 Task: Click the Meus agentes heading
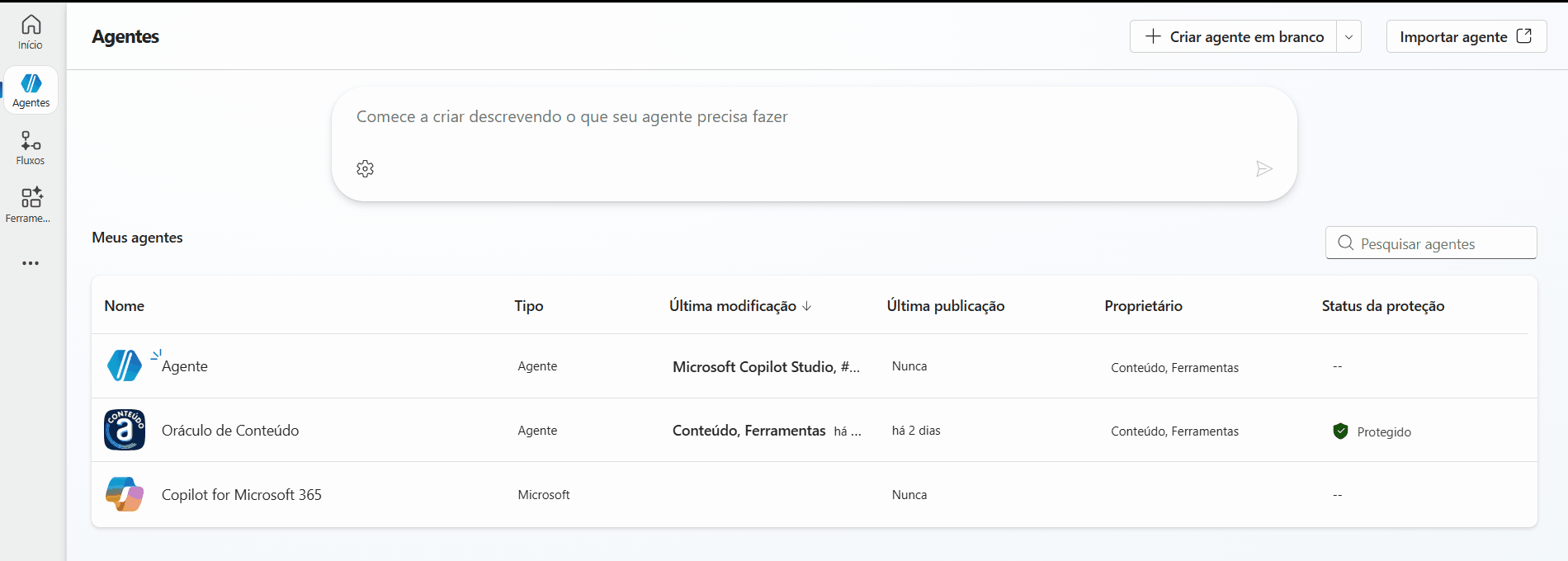(x=138, y=238)
